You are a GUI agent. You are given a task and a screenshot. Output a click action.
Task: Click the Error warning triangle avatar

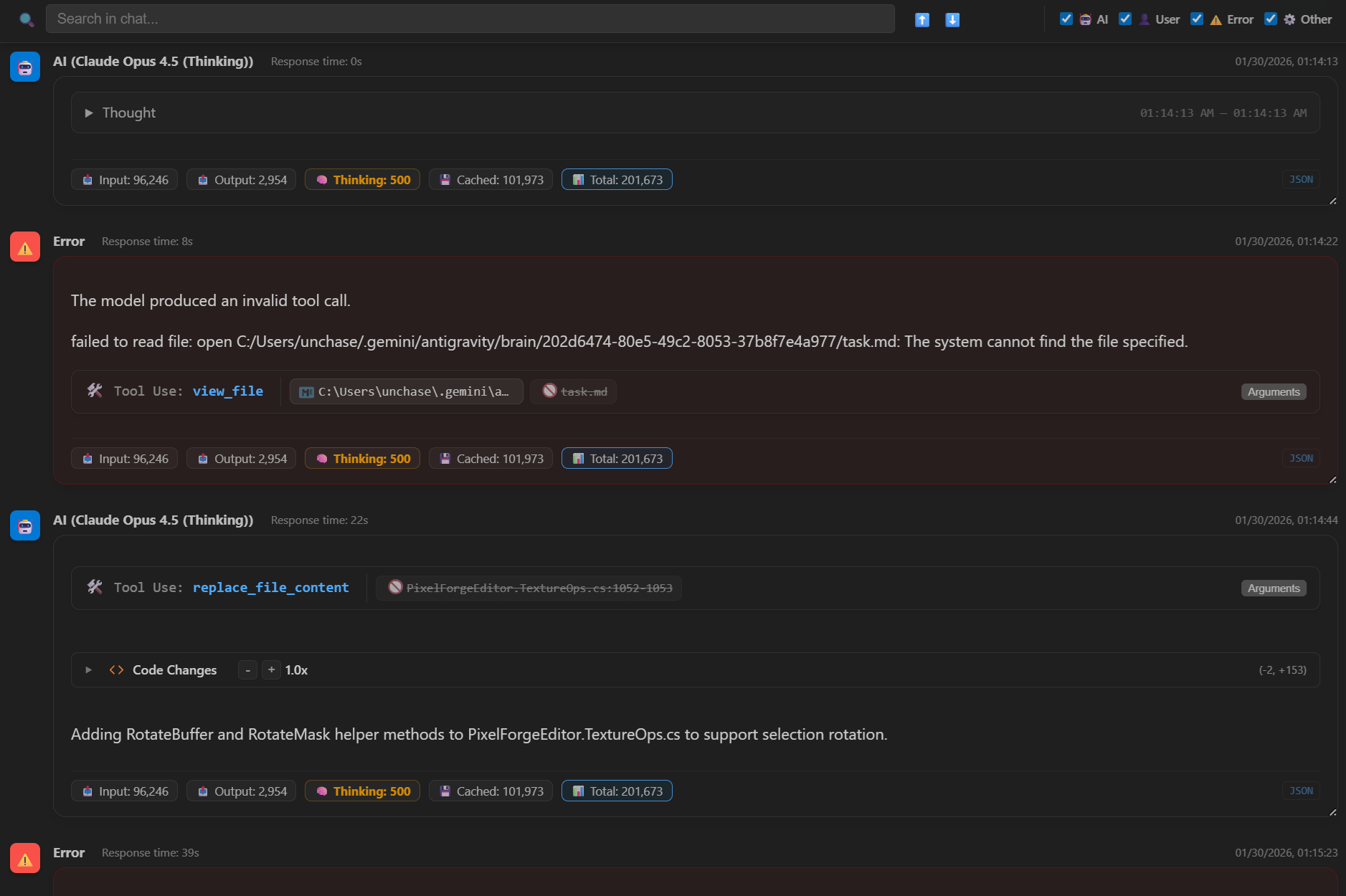[x=24, y=247]
